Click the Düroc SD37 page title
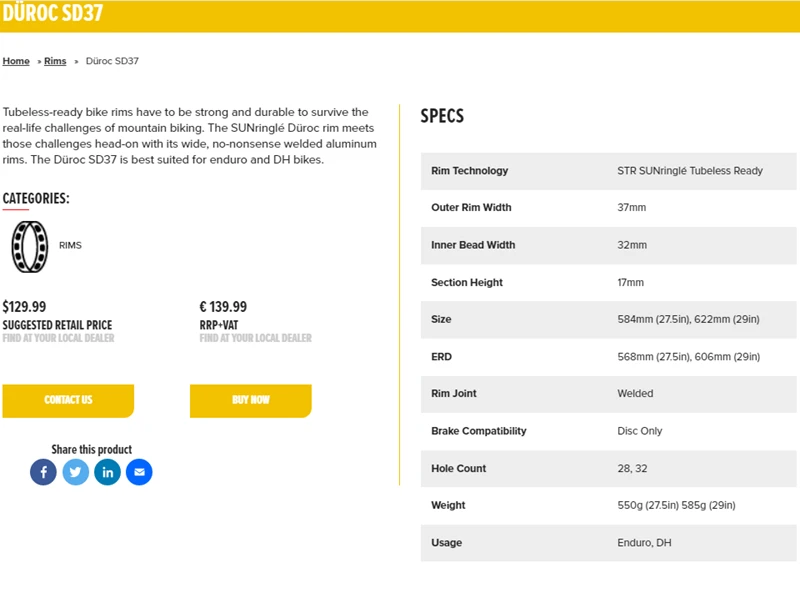 point(52,14)
